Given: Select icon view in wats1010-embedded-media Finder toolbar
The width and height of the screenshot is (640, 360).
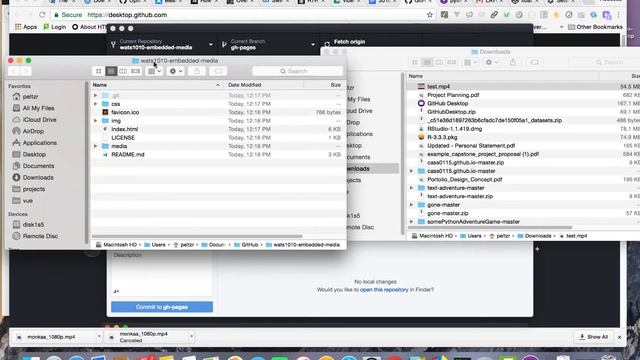Looking at the screenshot, I should coord(98,71).
